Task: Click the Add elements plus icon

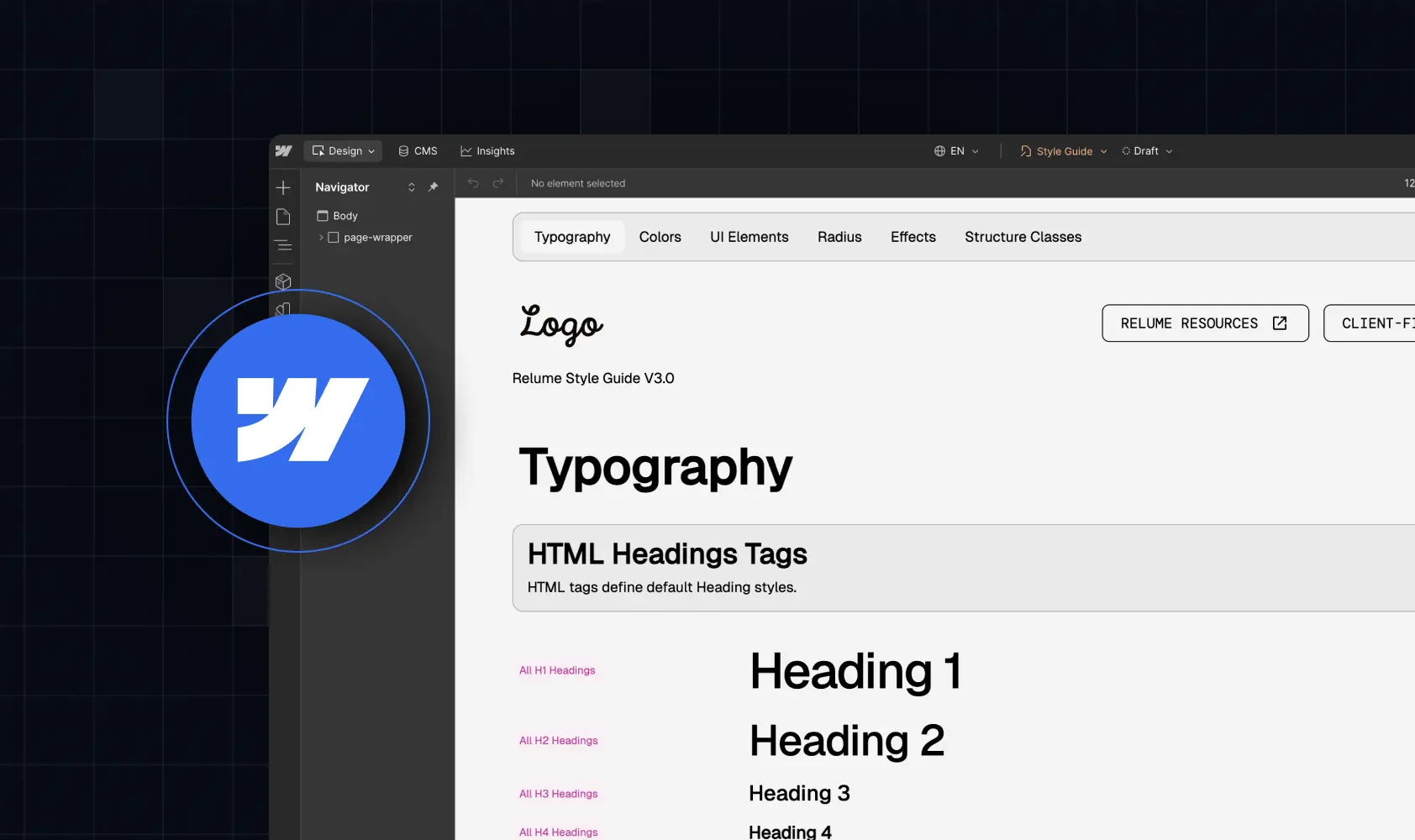Action: point(283,187)
